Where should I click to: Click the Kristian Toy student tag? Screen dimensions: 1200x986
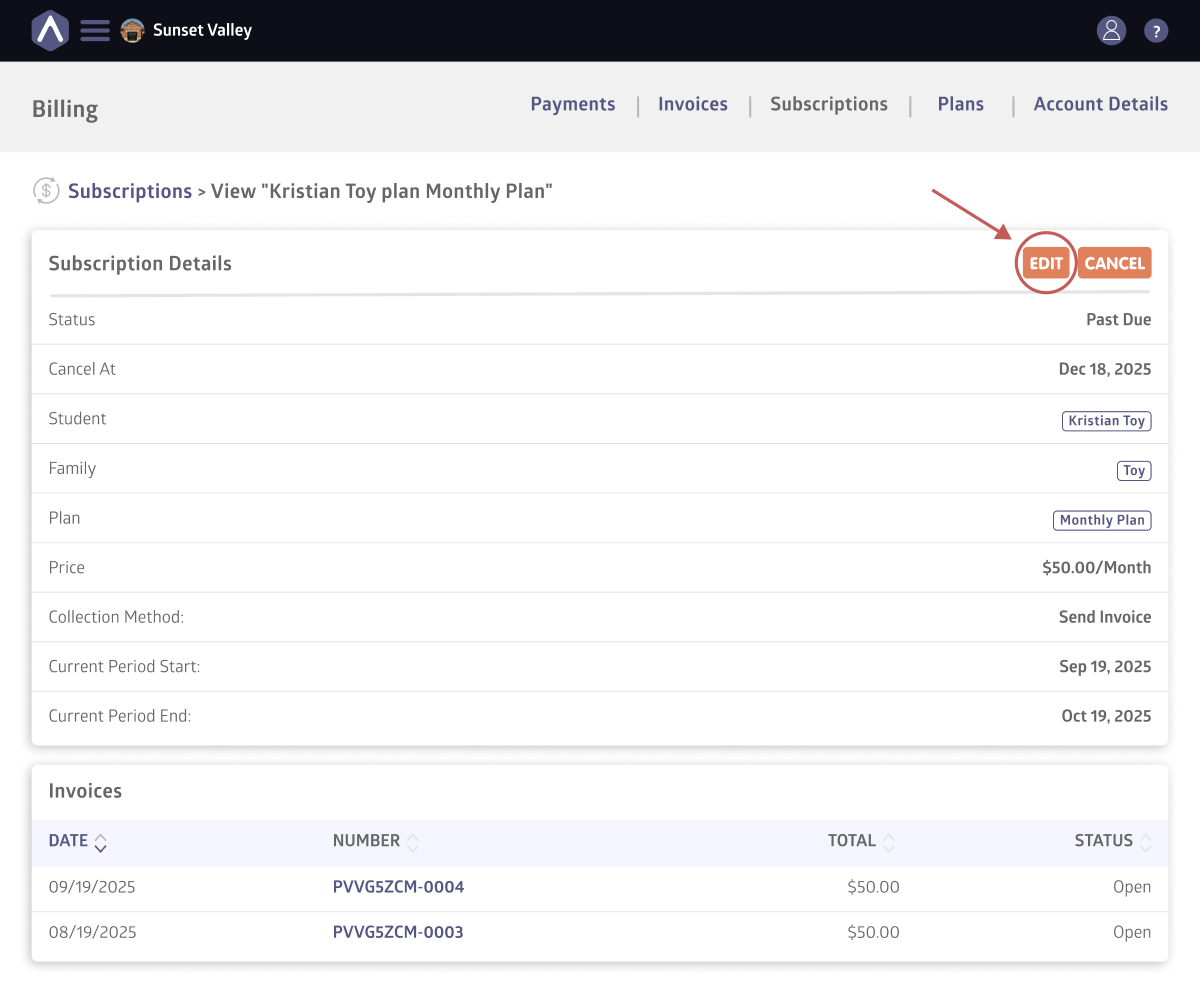coord(1106,421)
